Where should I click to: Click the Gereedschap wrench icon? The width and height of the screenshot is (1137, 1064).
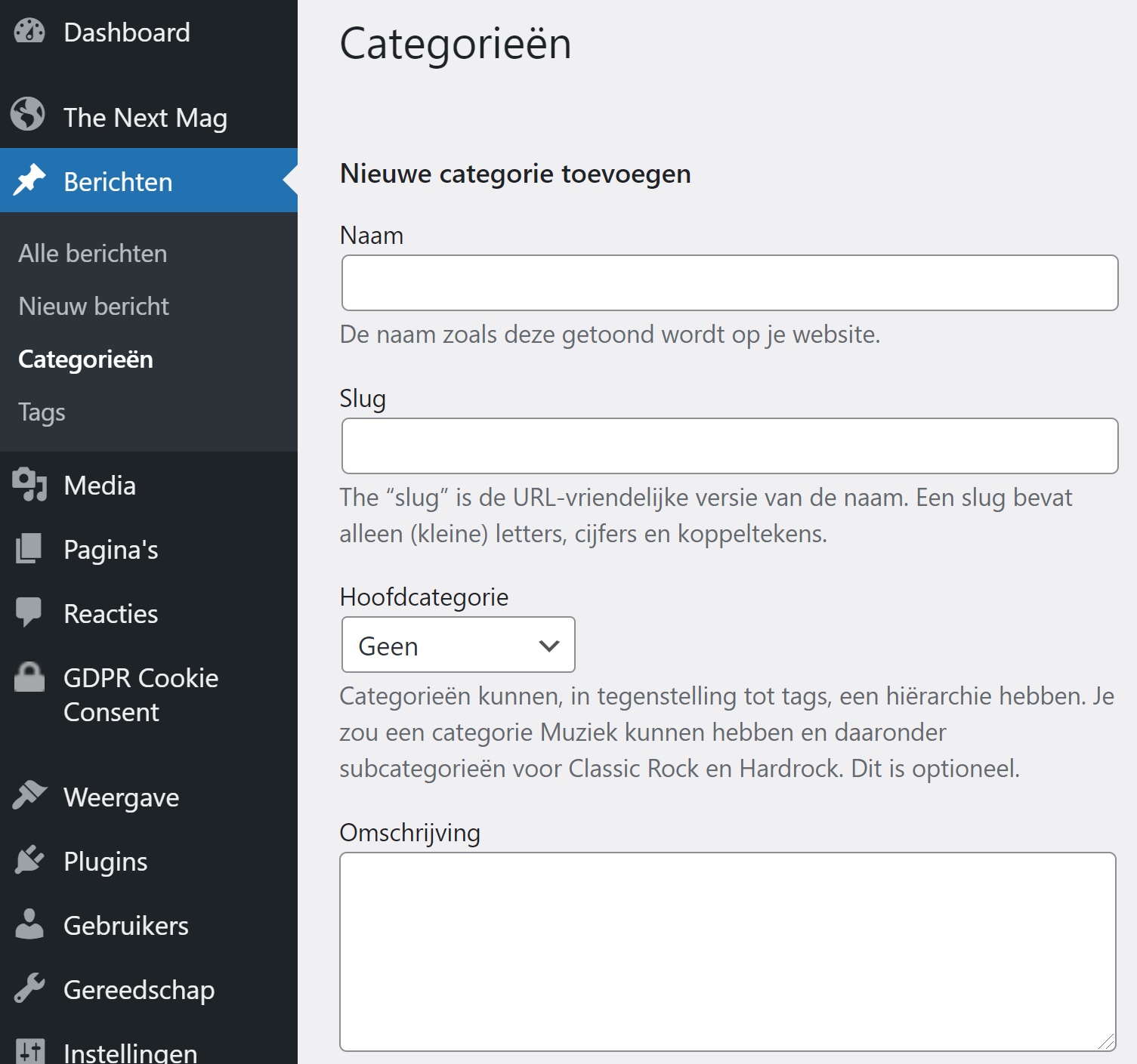(x=29, y=988)
